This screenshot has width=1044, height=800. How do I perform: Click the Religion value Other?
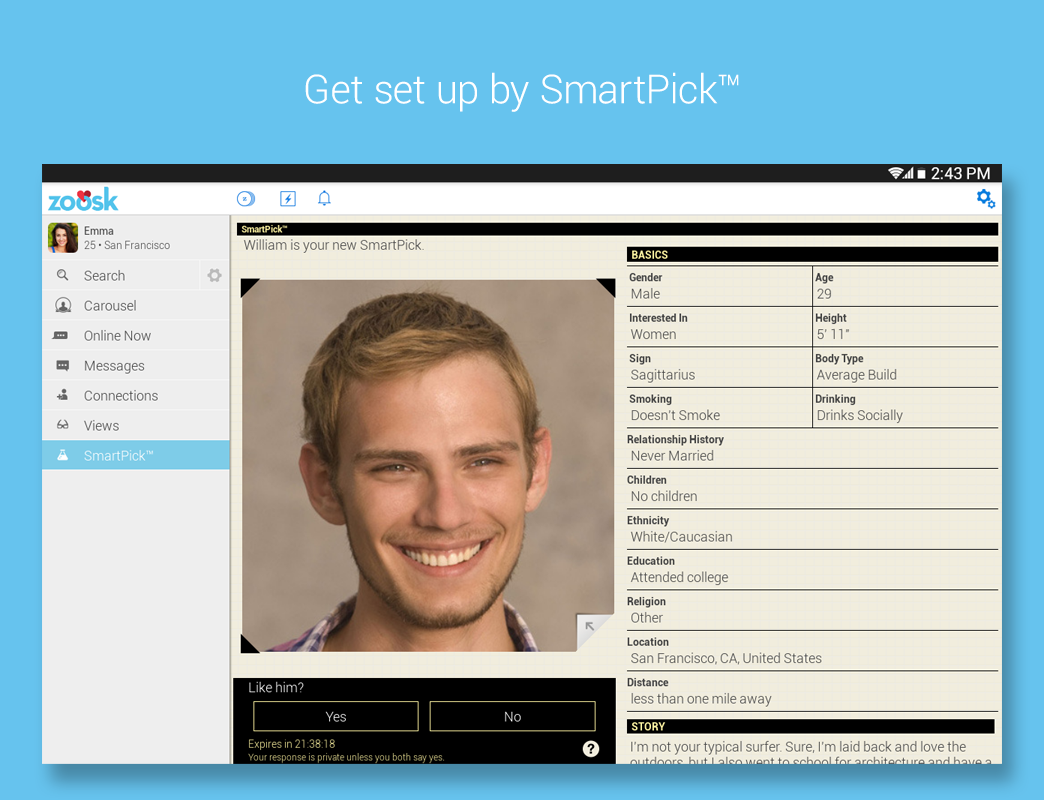[647, 618]
